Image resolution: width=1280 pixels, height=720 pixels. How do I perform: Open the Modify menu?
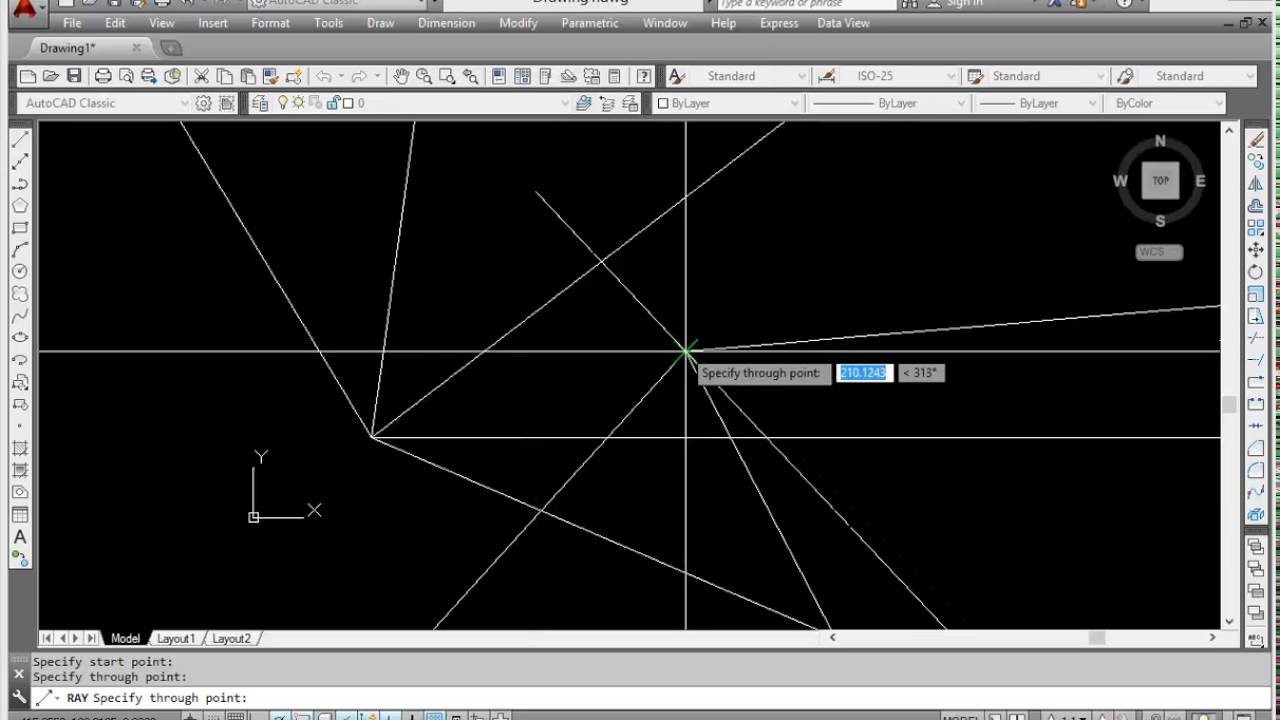518,23
